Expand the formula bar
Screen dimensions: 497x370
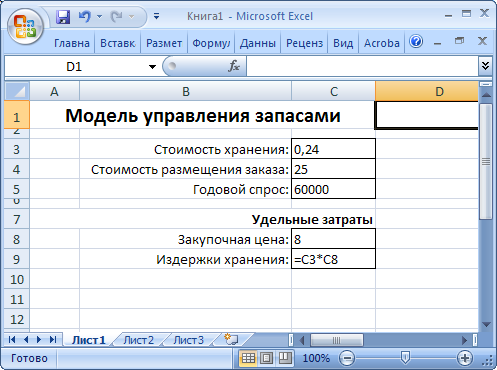pyautogui.click(x=485, y=65)
